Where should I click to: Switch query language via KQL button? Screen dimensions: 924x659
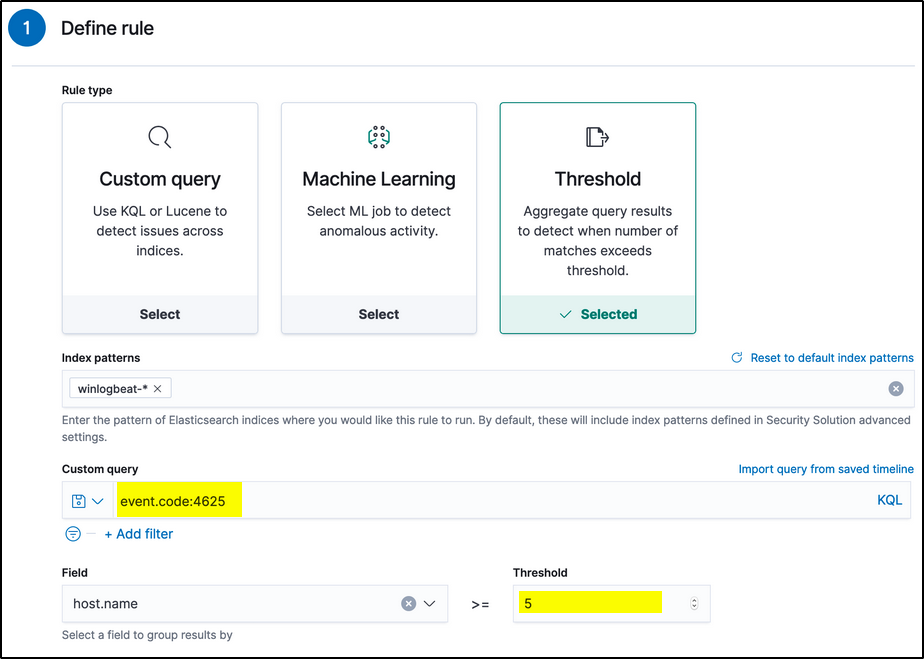889,501
